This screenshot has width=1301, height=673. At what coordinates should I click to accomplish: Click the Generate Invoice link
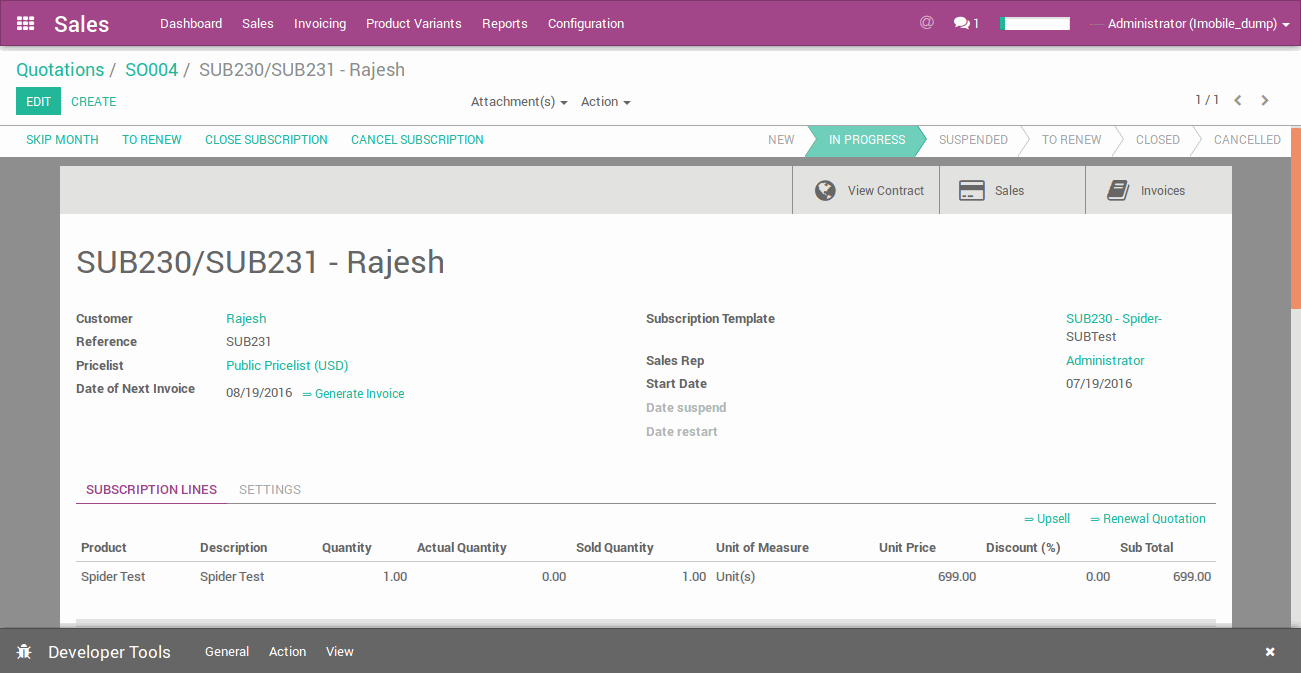(359, 394)
